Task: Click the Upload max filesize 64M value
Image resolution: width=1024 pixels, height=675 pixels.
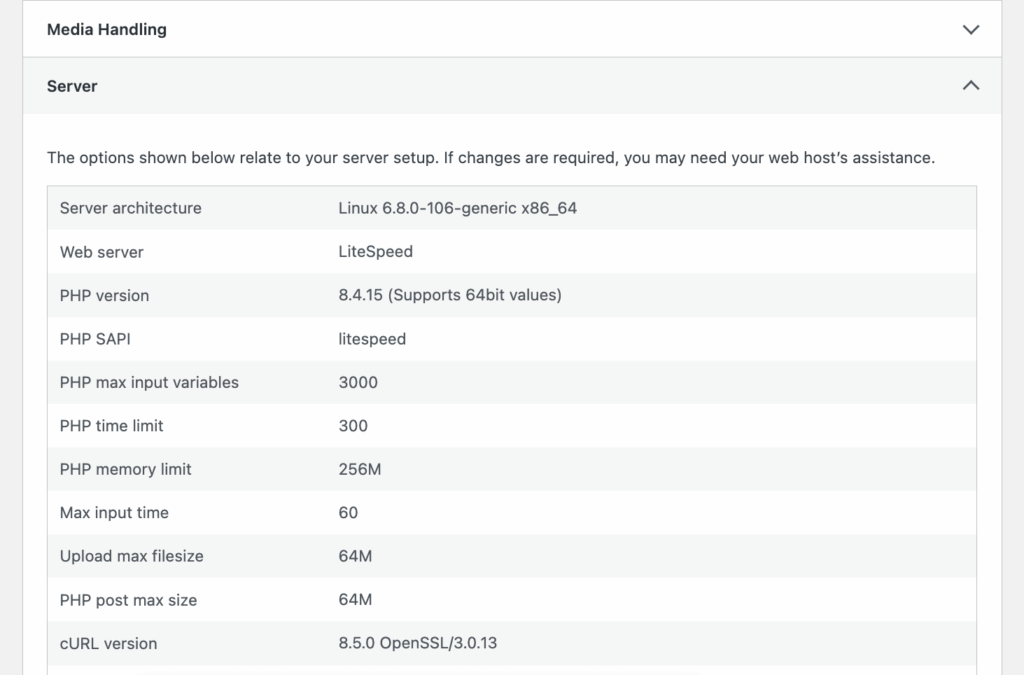Action: pos(355,556)
